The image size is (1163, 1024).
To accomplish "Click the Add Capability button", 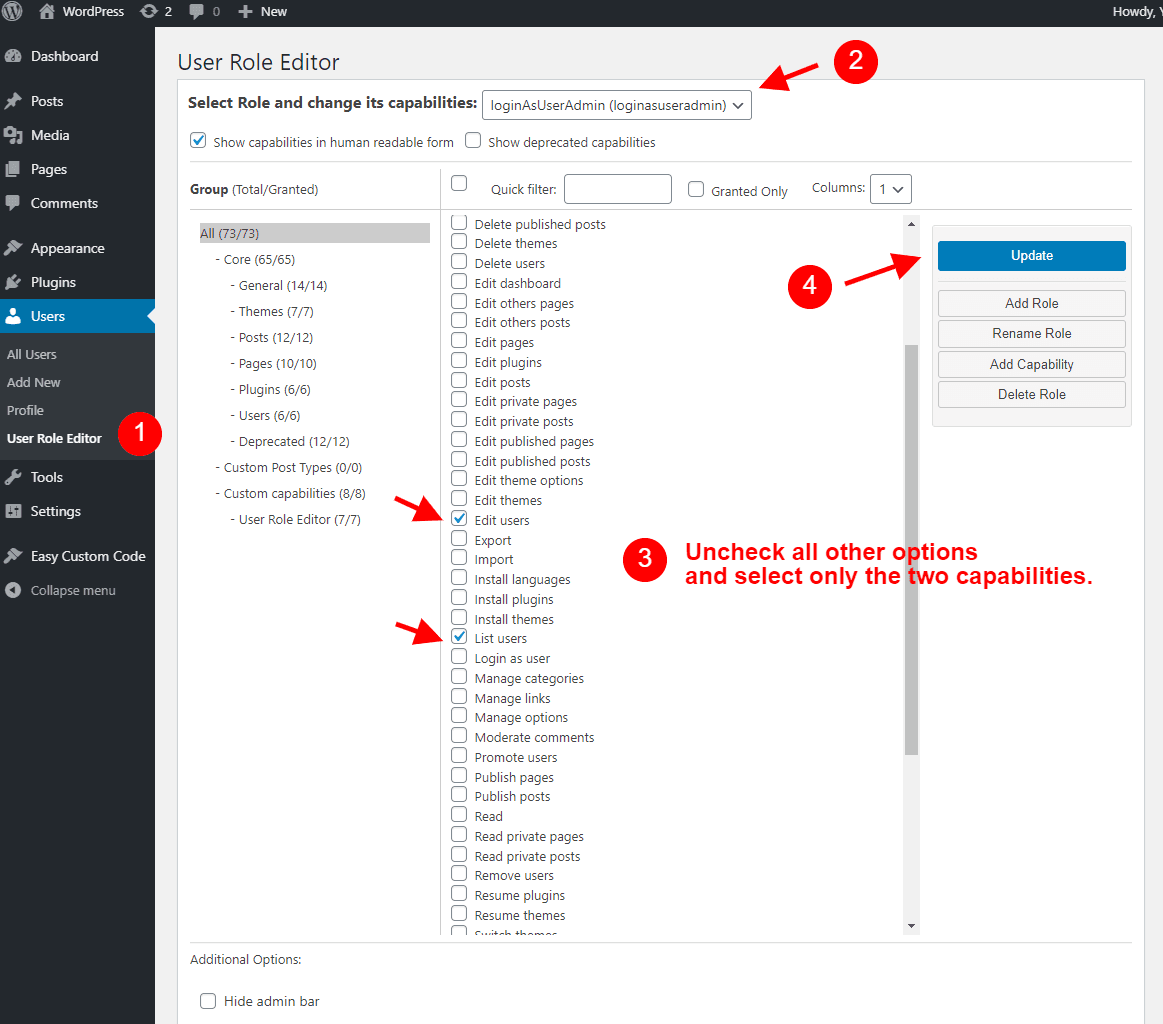I will pyautogui.click(x=1031, y=364).
